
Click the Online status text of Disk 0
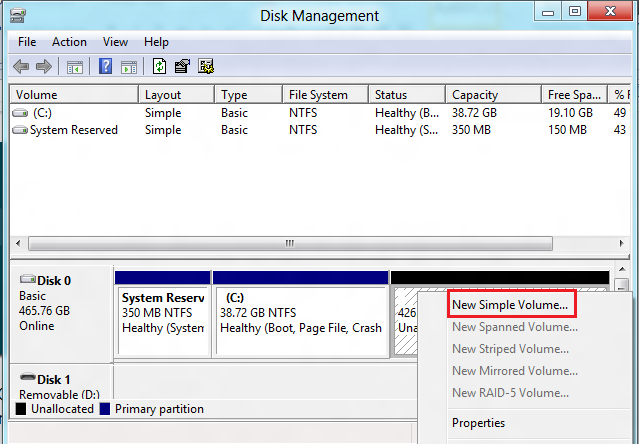[36, 326]
